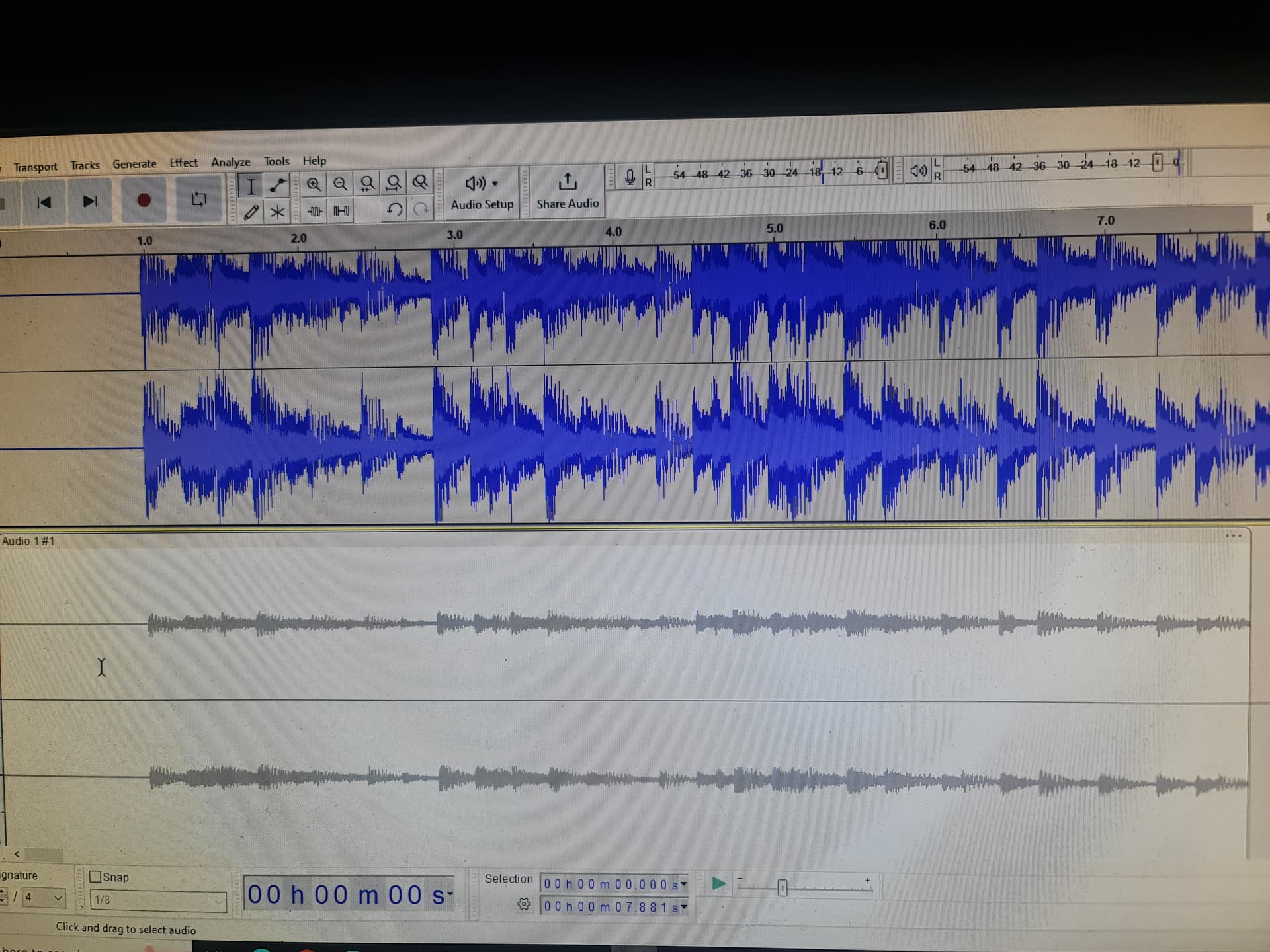The image size is (1270, 952).
Task: Choose the Draw tool pencil
Action: 251,212
